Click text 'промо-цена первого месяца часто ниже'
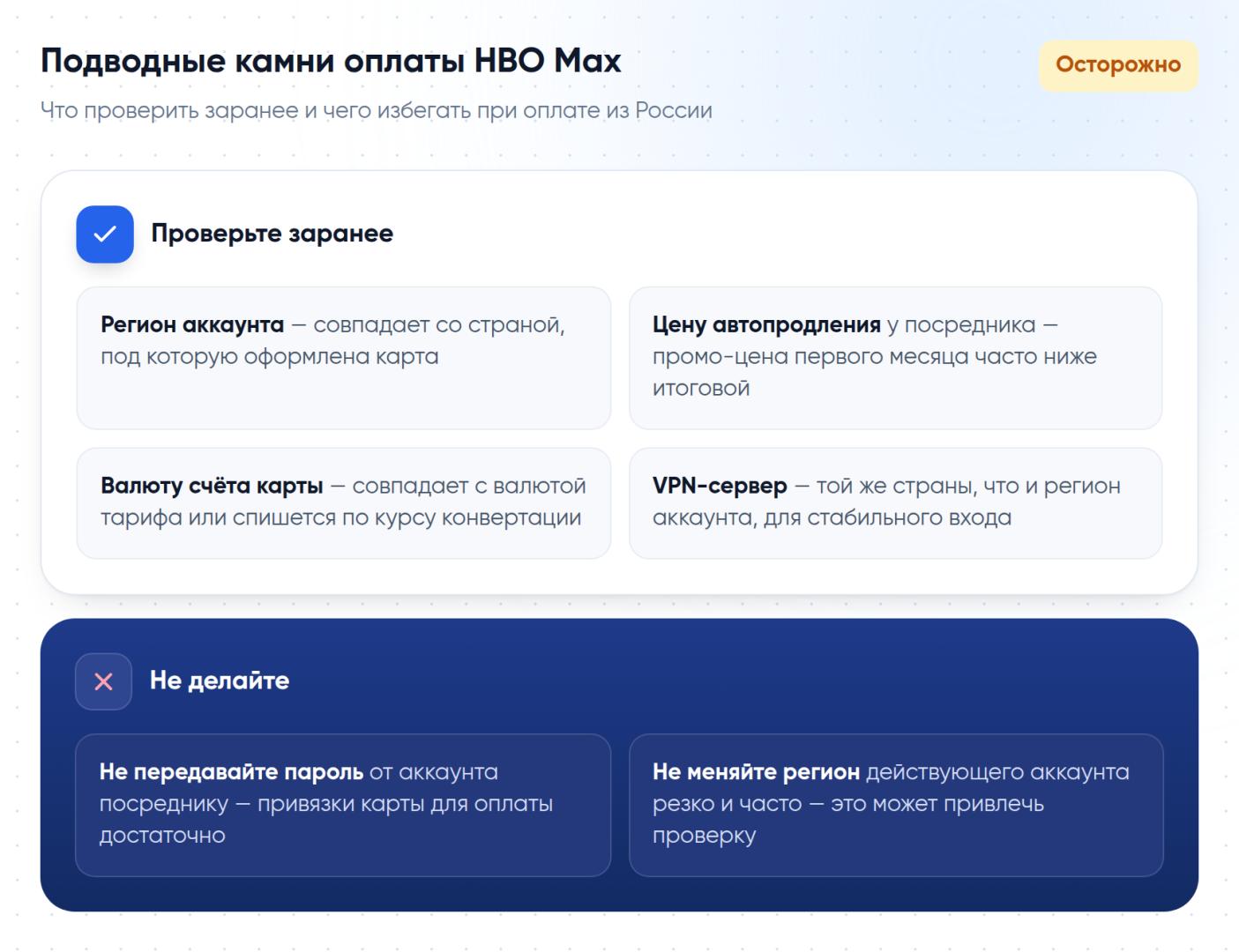Screen dimensions: 1239x952 coord(875,357)
